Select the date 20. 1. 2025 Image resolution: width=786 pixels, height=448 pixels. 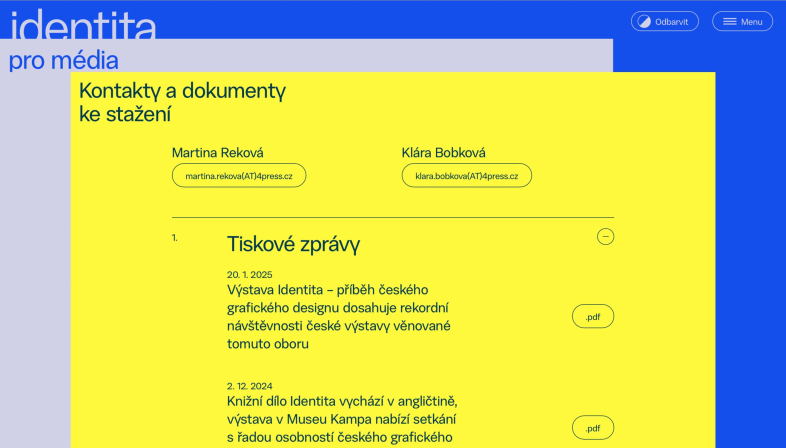point(250,275)
